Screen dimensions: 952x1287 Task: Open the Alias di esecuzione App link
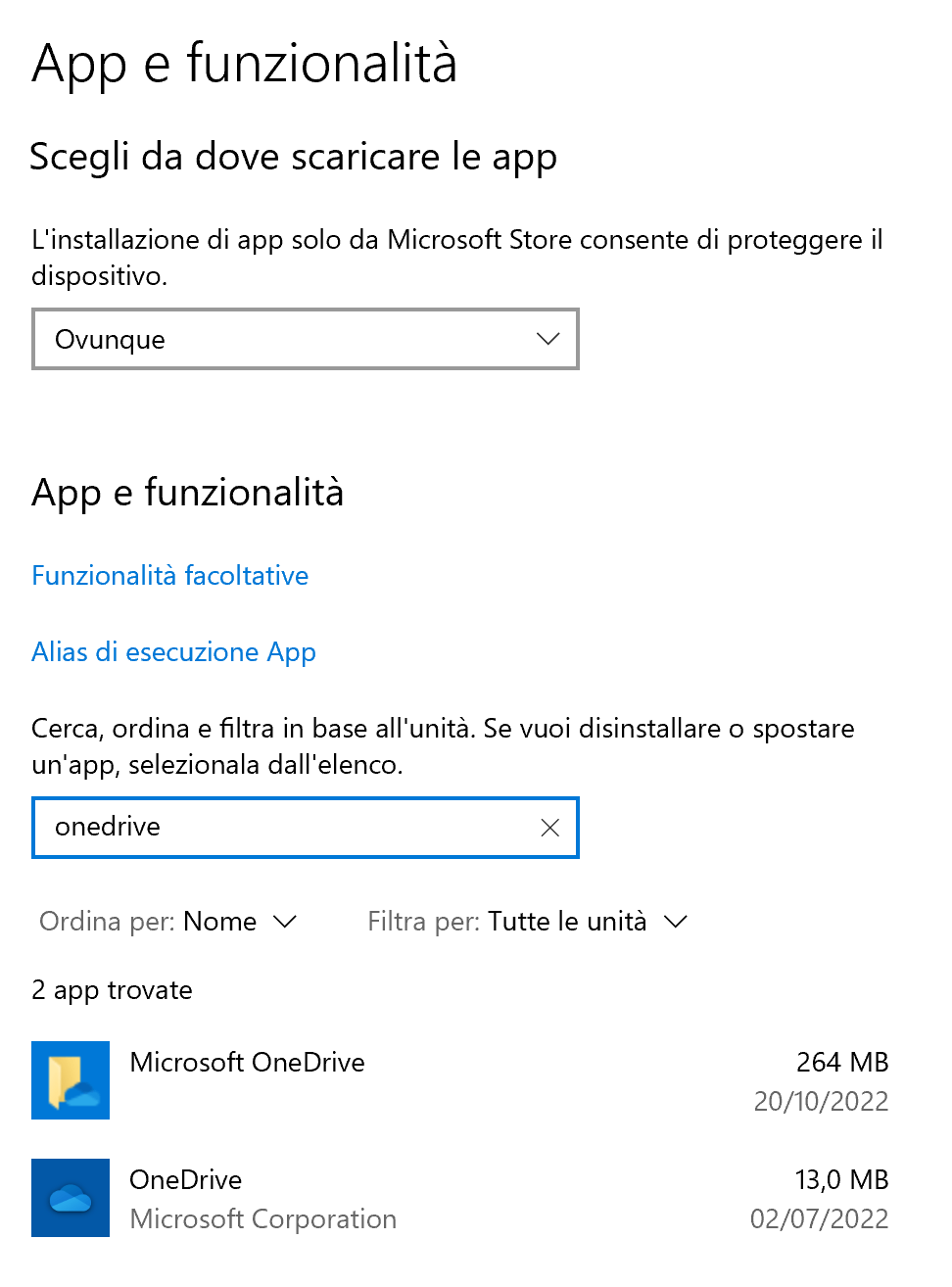tap(174, 652)
